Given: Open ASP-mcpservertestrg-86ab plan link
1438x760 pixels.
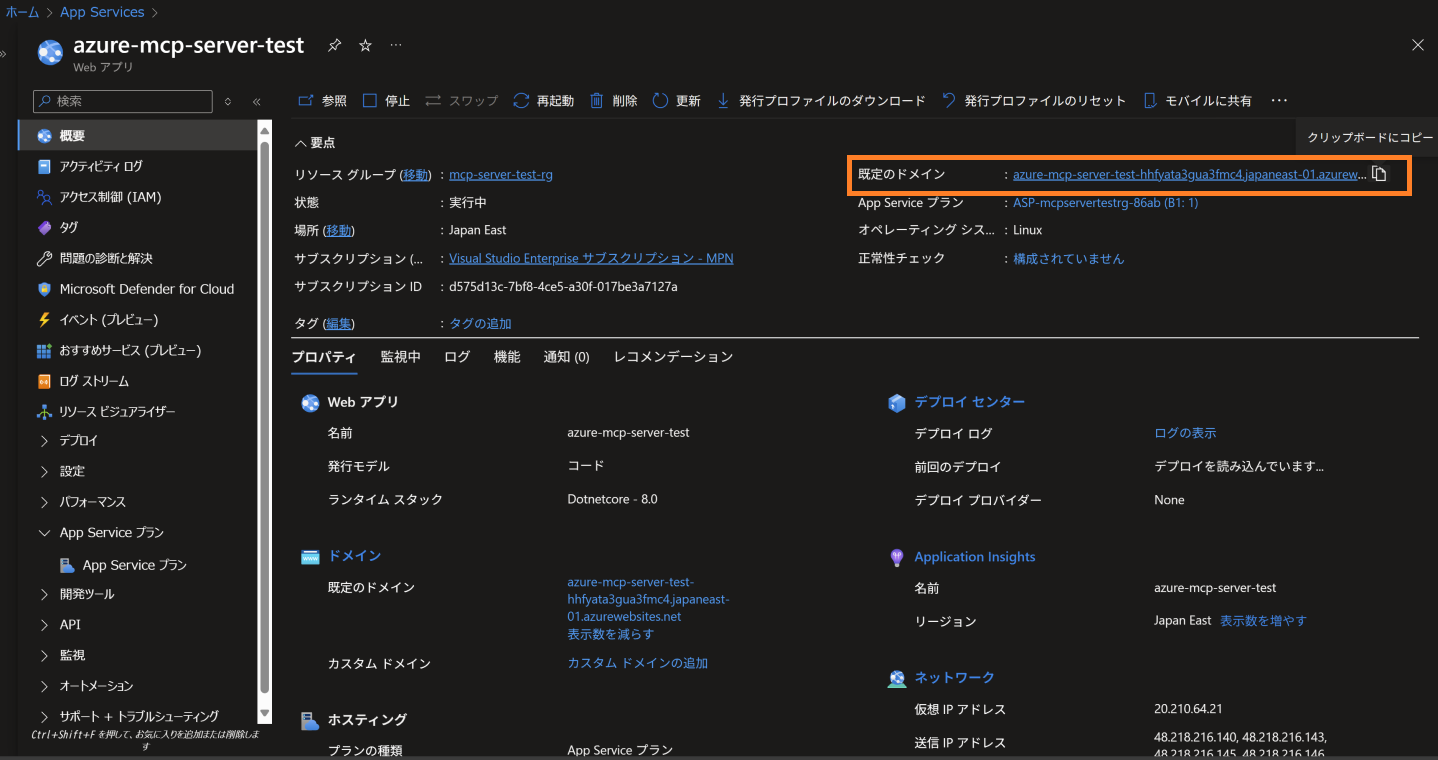Looking at the screenshot, I should click(1105, 203).
